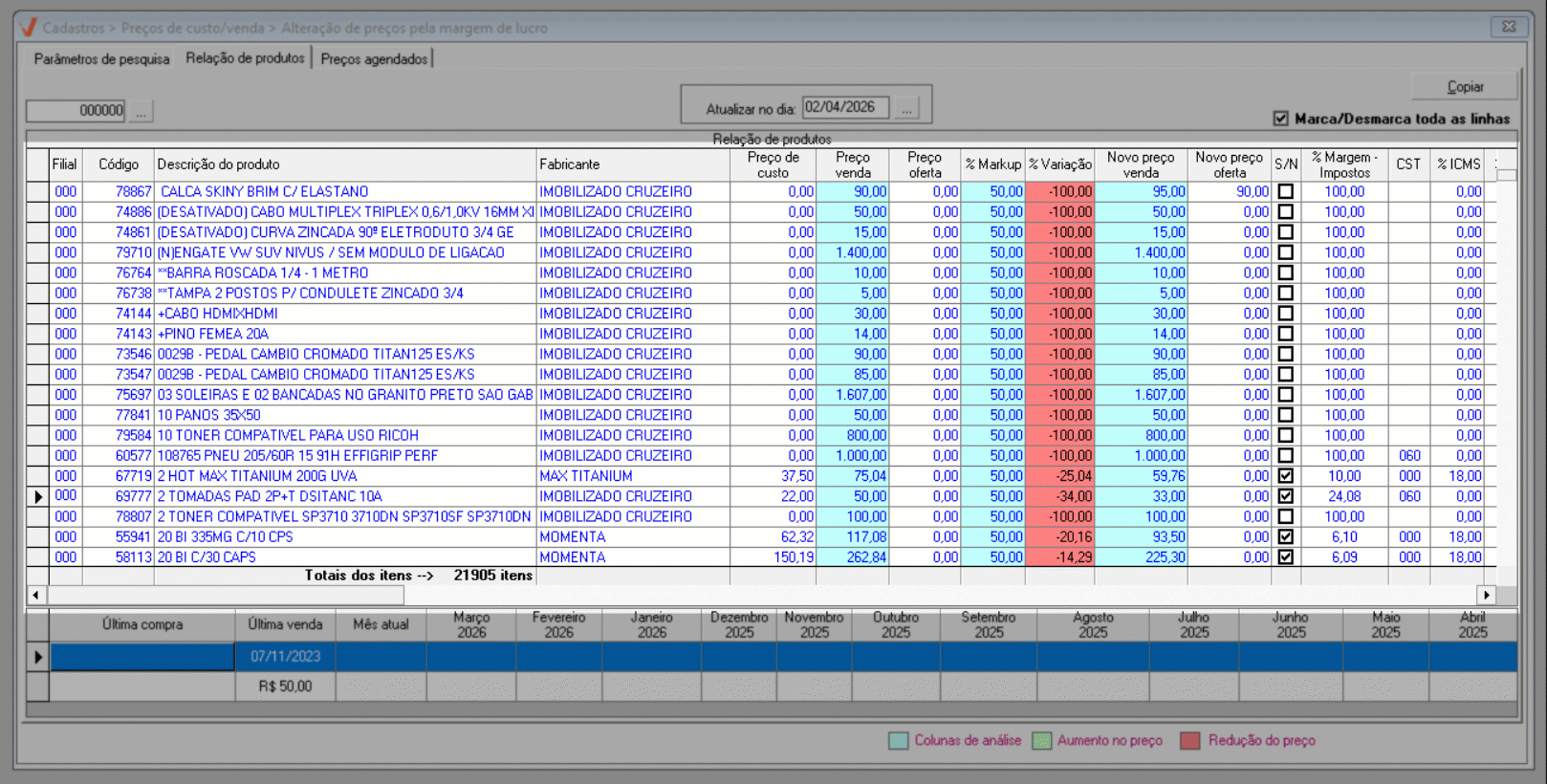This screenshot has width=1547, height=784.
Task: Click the red checkmark application logo
Action: [x=28, y=27]
